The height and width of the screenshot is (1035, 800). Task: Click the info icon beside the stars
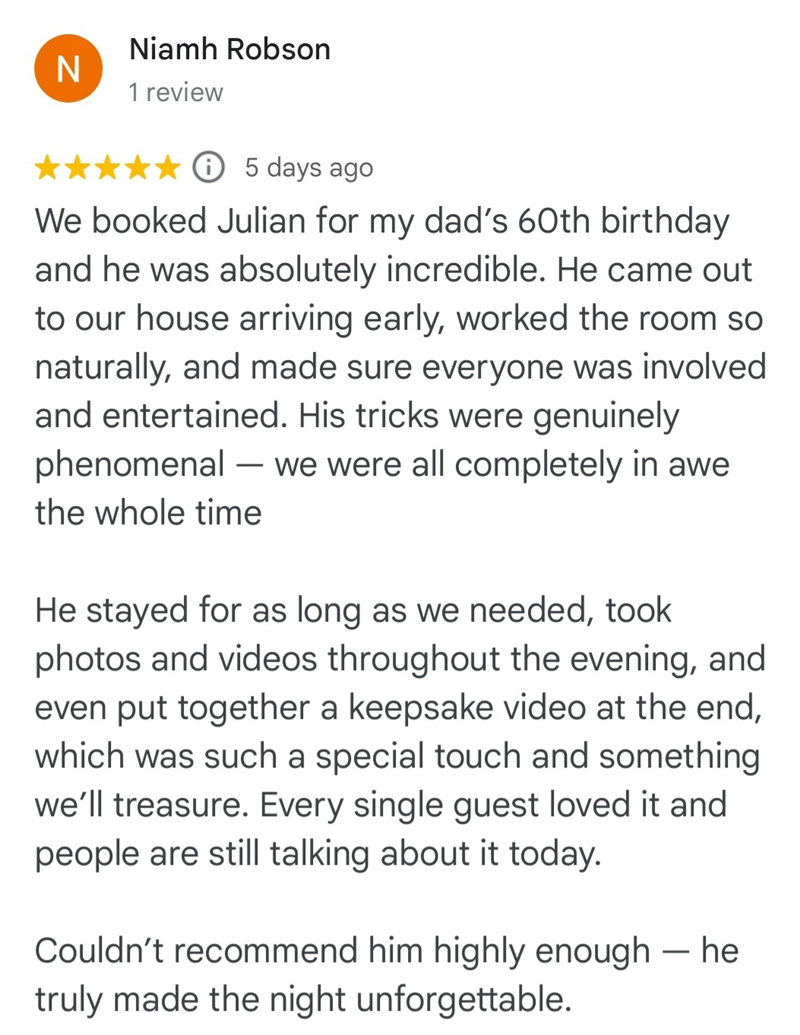pyautogui.click(x=207, y=168)
